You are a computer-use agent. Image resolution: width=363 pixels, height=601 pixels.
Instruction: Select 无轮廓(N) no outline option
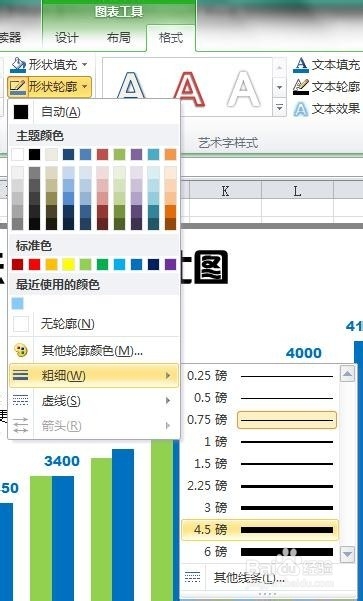(x=94, y=324)
